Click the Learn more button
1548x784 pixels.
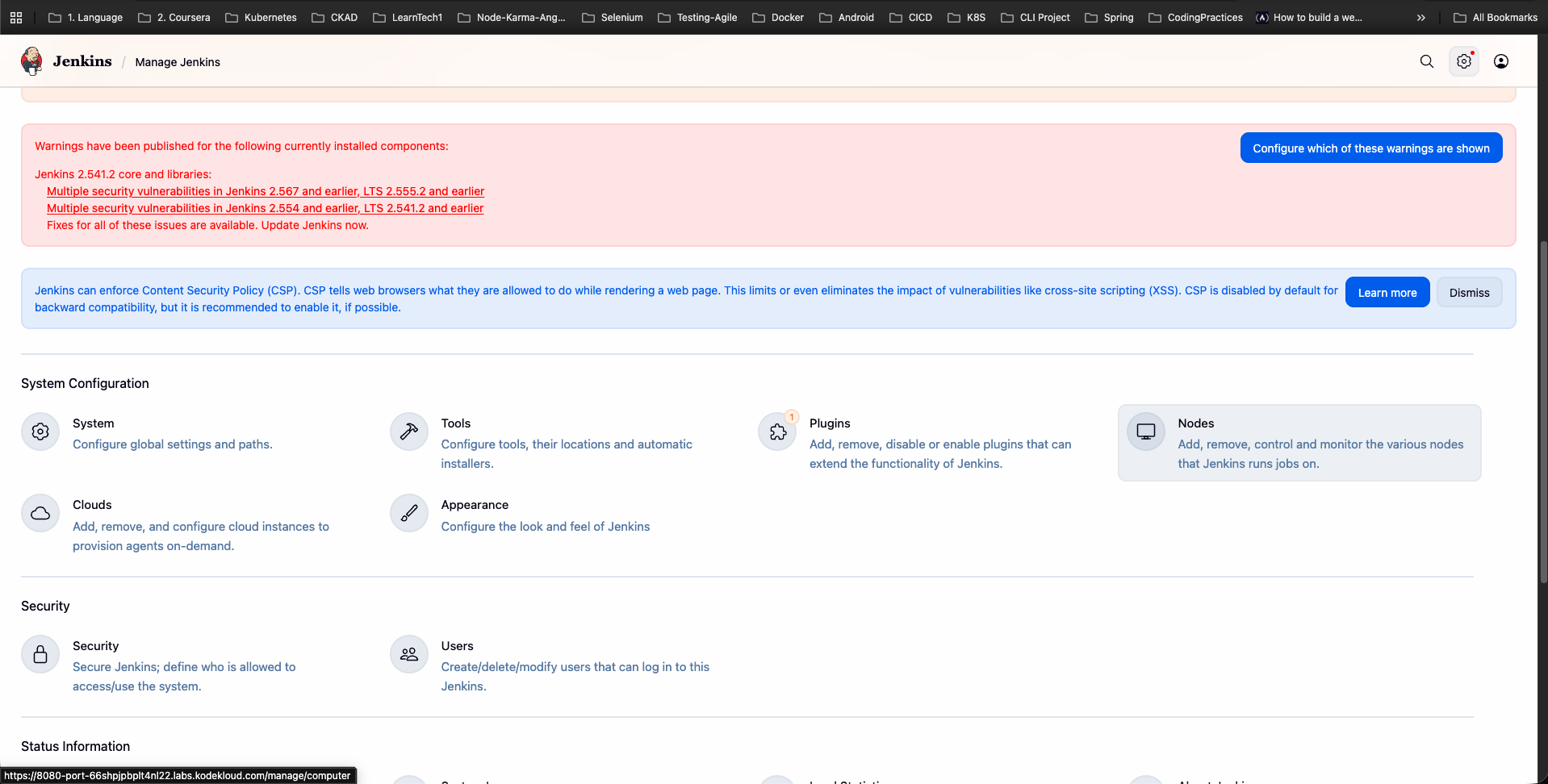[1387, 292]
